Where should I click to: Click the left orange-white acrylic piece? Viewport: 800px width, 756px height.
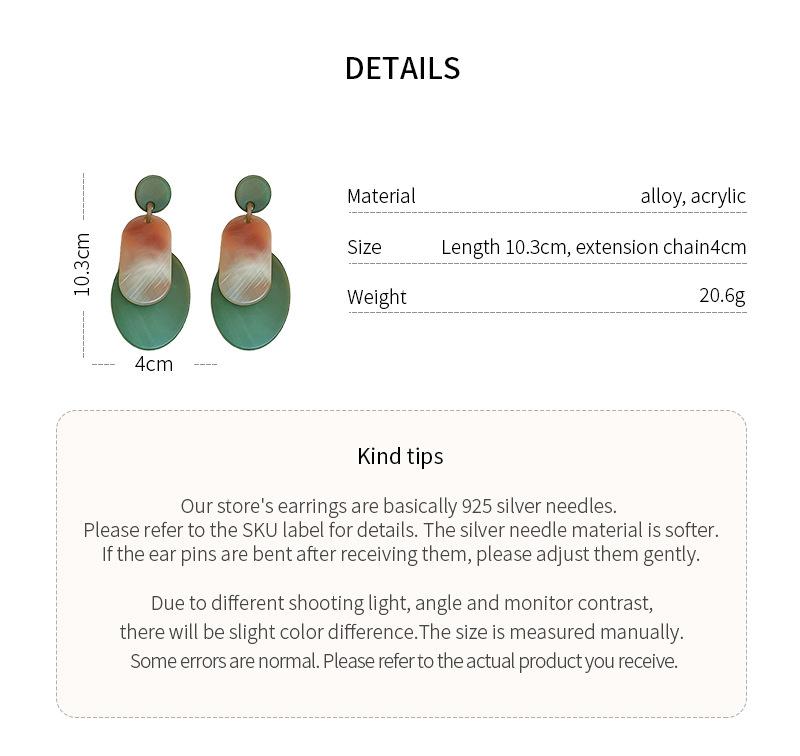pyautogui.click(x=145, y=260)
